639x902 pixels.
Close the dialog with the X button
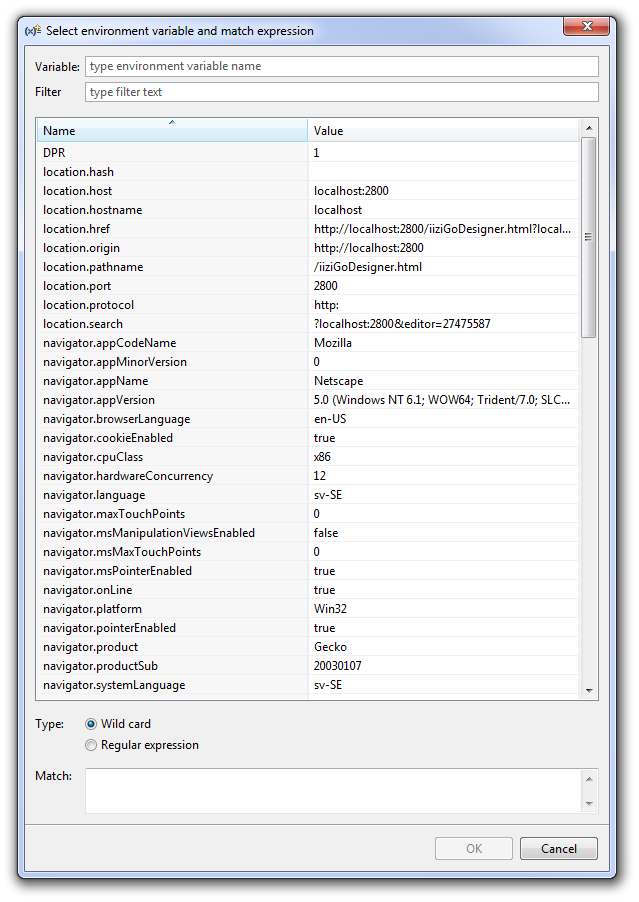[x=587, y=26]
